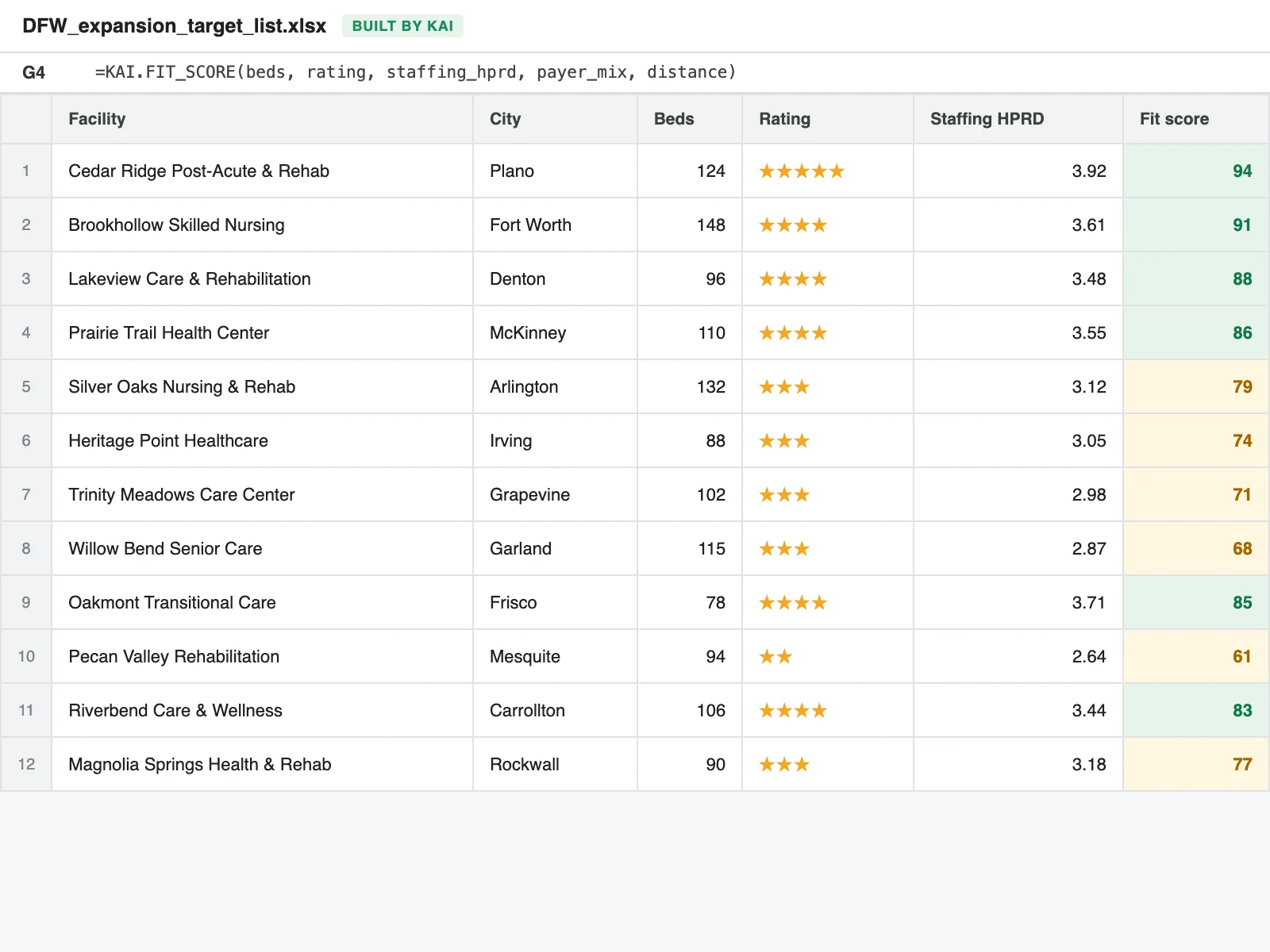Click the Rockwall city cell
The width and height of the screenshot is (1270, 952).
pyautogui.click(x=555, y=764)
